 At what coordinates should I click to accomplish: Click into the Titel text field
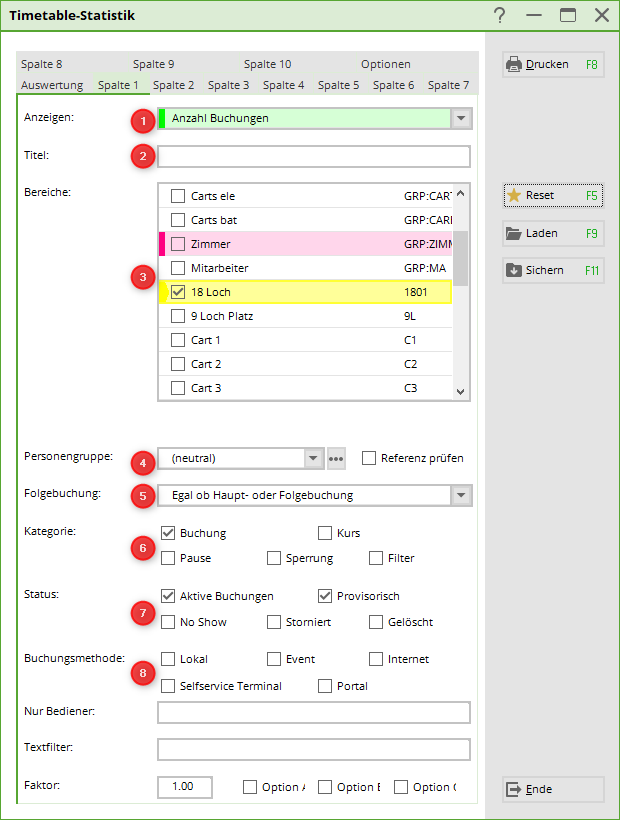313,156
